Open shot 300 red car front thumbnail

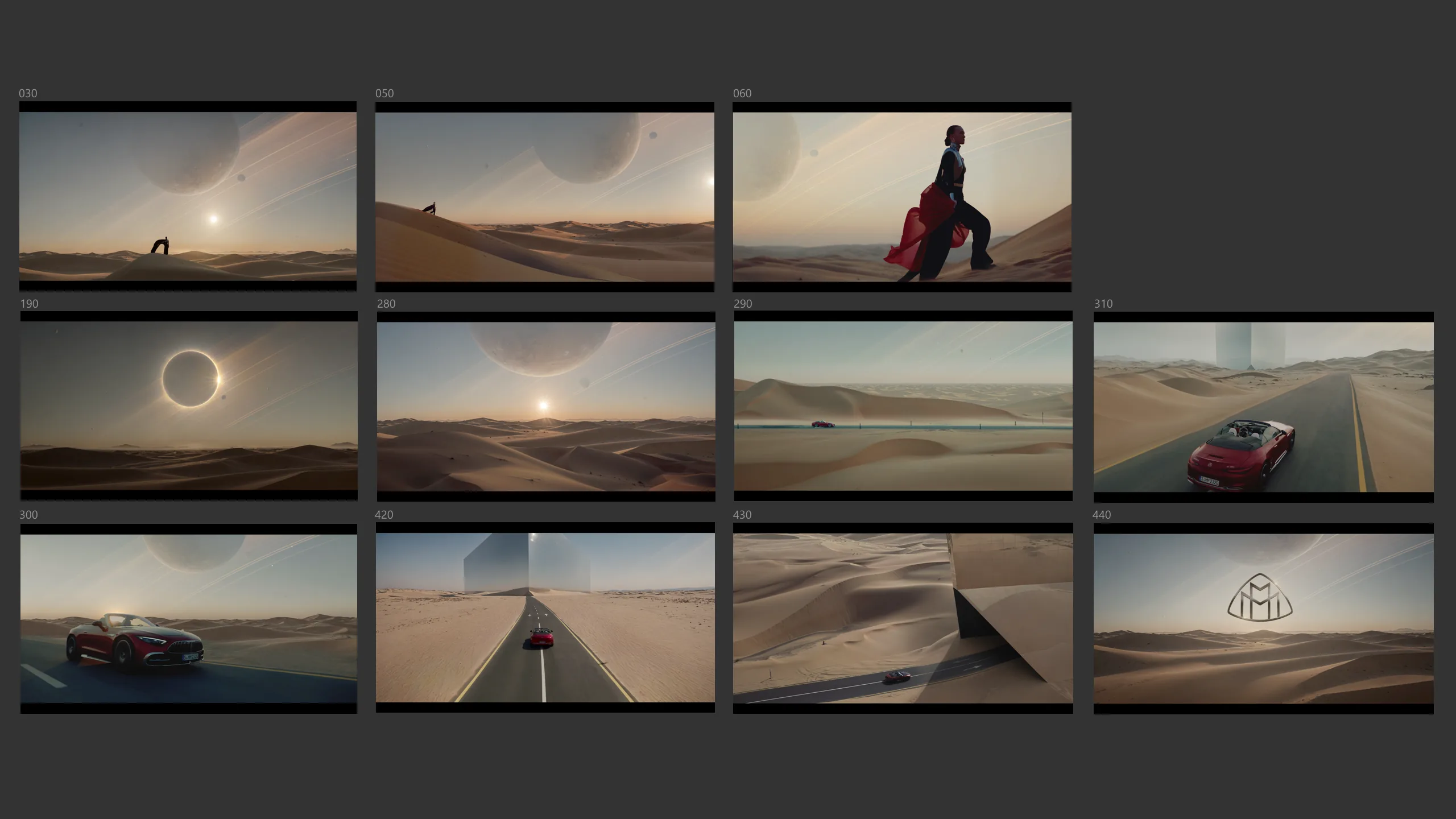tap(189, 618)
